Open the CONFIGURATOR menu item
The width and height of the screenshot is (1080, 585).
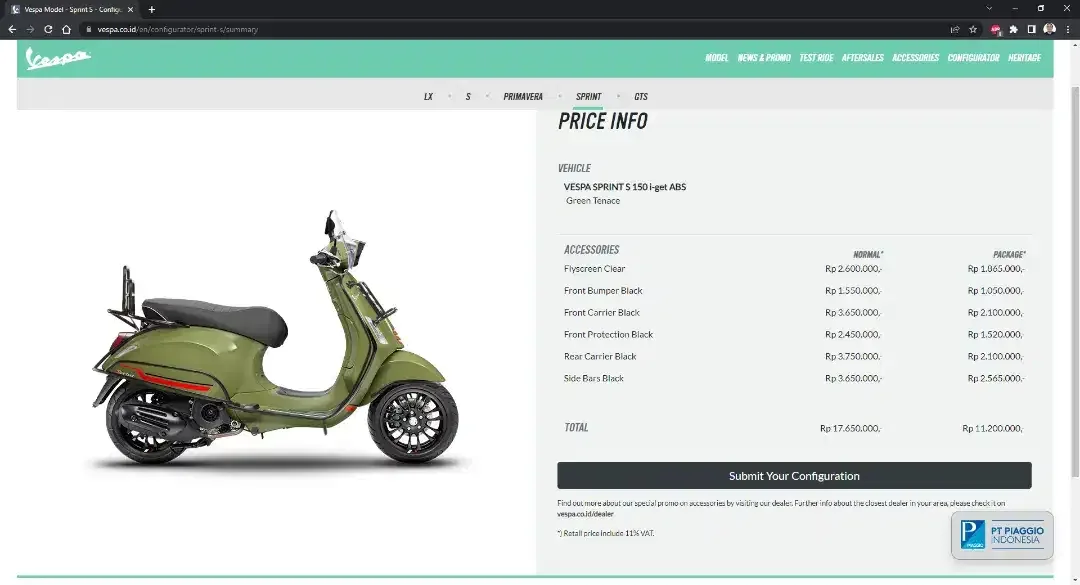pos(973,58)
